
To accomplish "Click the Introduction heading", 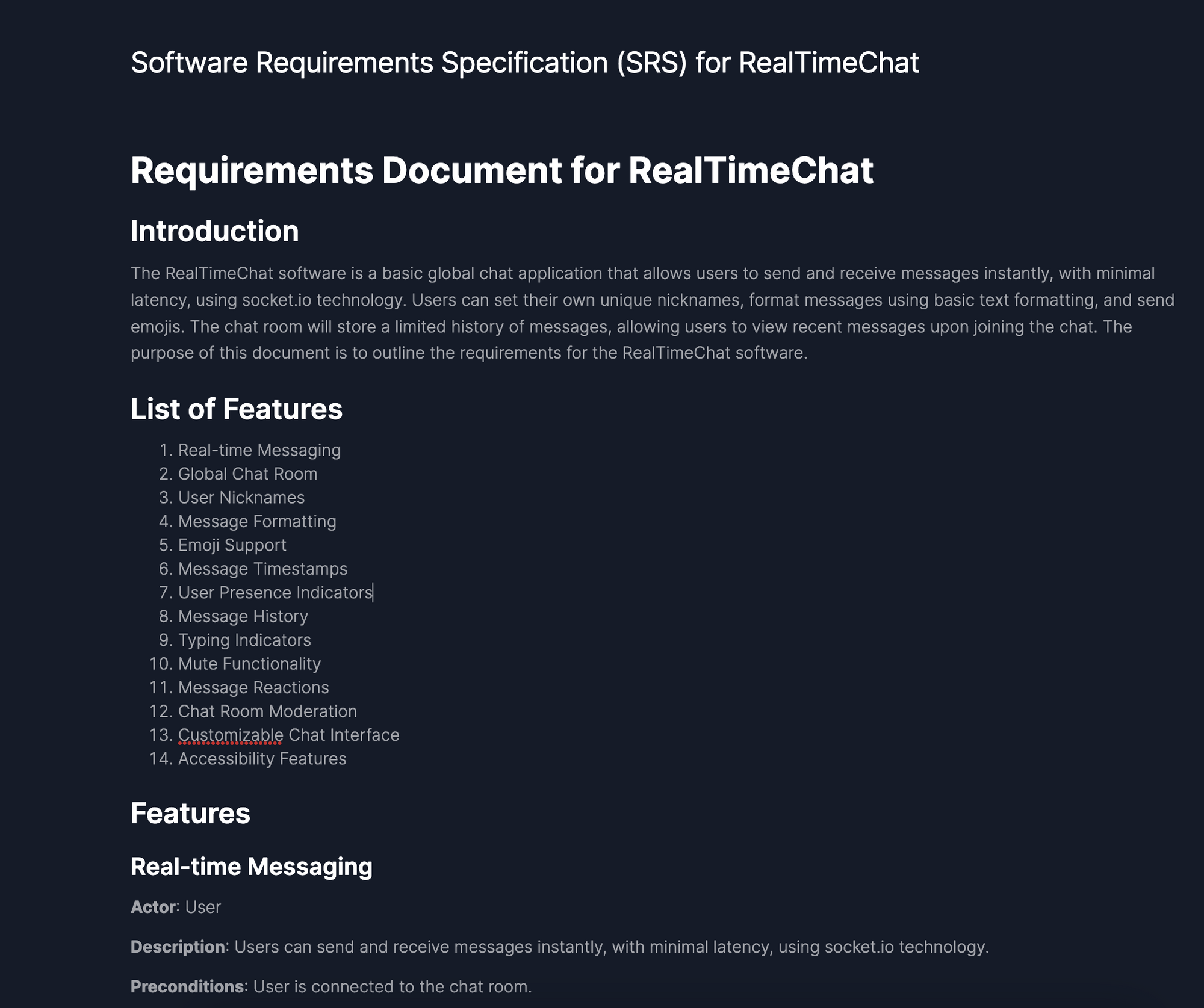I will [x=215, y=230].
